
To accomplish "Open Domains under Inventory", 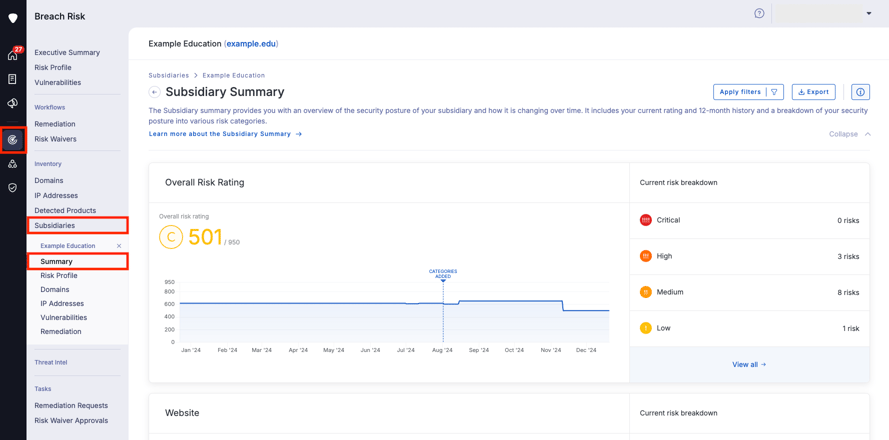I will point(49,180).
